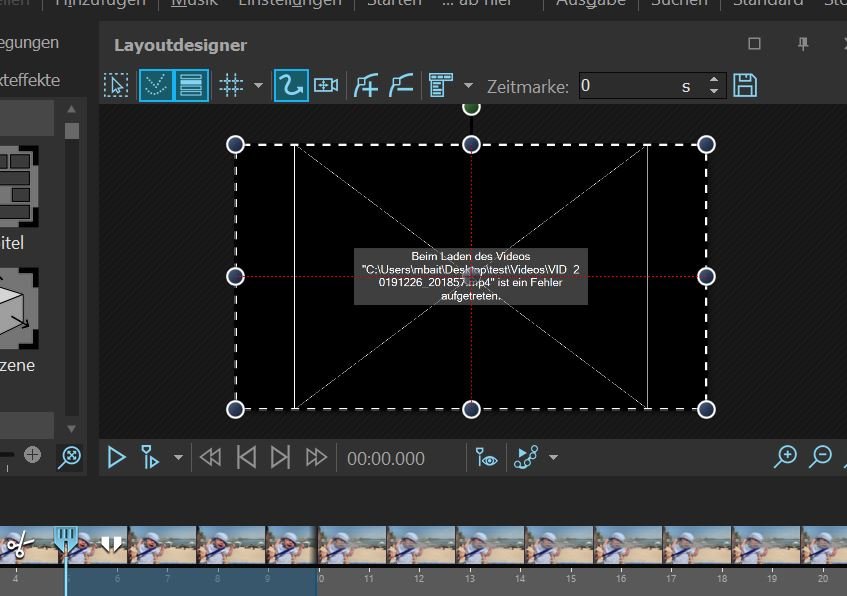Remove a motion path keyframe
Image resolution: width=847 pixels, height=596 pixels.
tap(400, 86)
